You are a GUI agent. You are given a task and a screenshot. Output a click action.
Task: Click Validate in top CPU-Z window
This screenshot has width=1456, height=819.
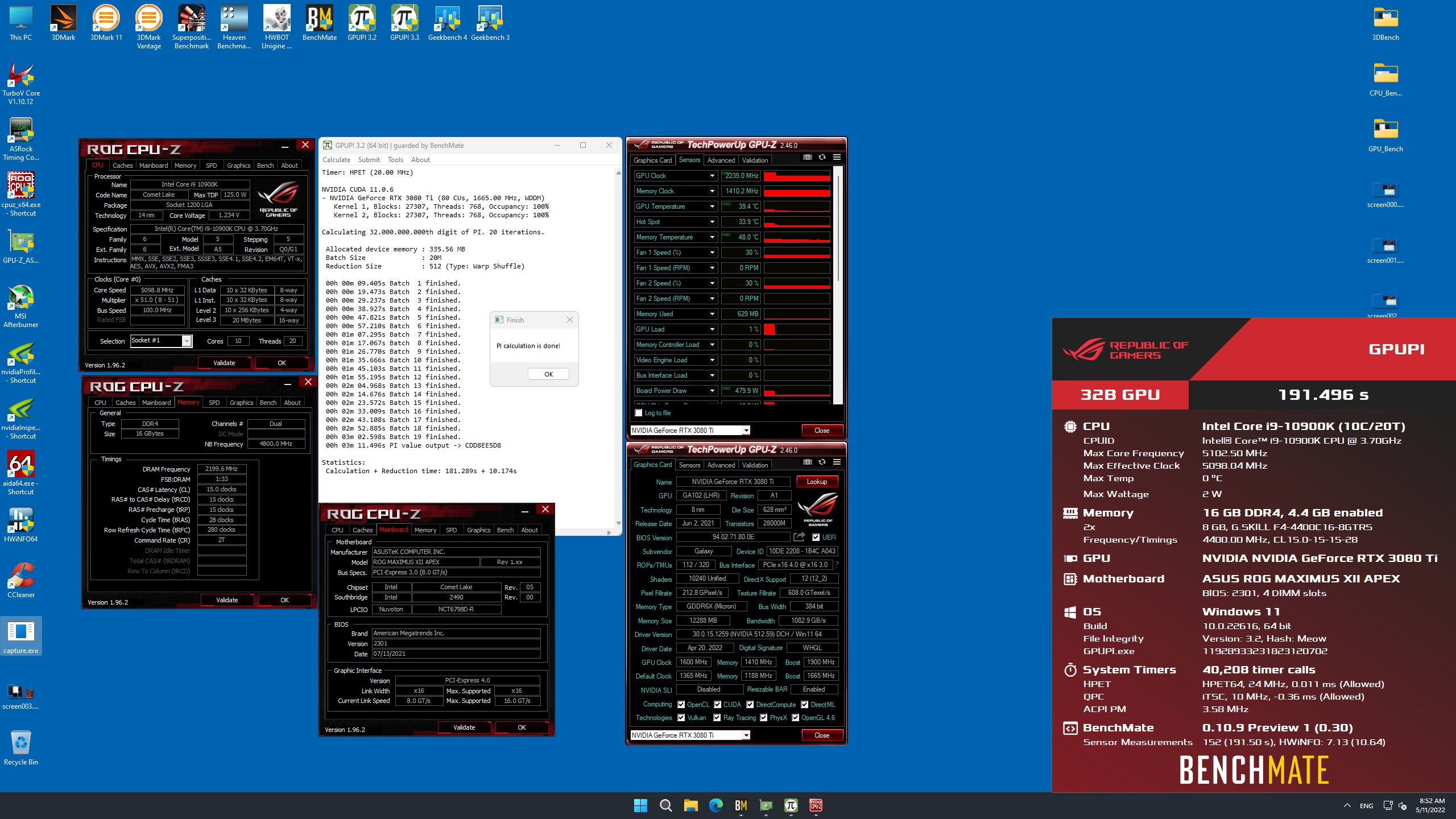[224, 363]
